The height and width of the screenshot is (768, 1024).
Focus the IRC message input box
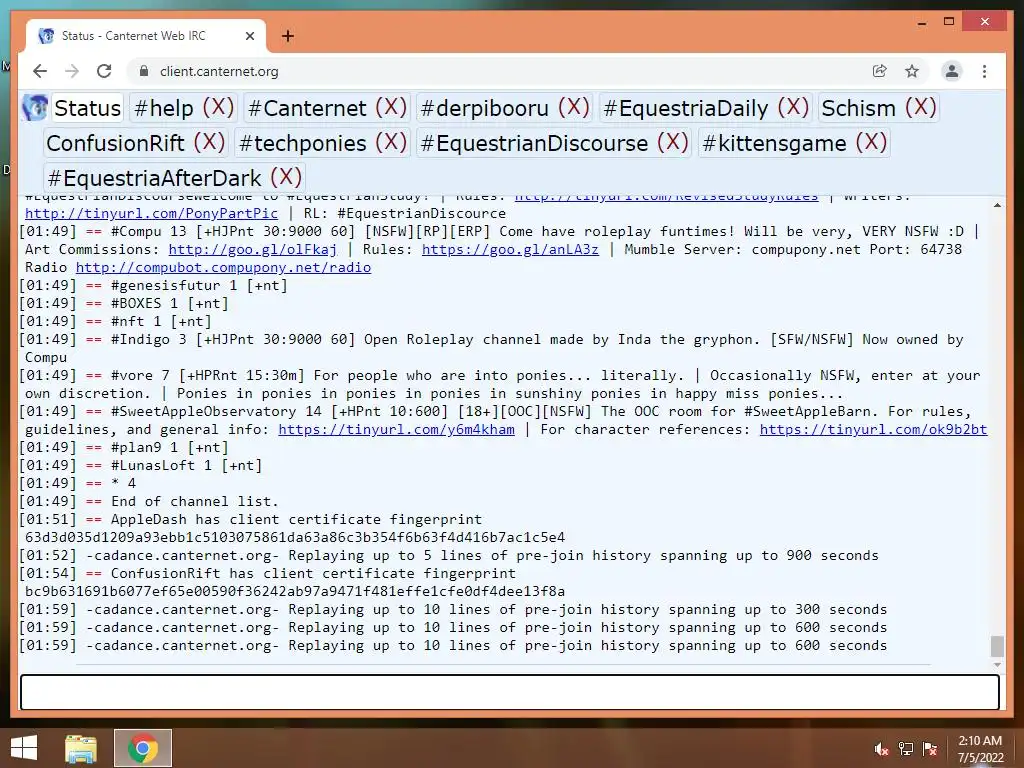[509, 692]
